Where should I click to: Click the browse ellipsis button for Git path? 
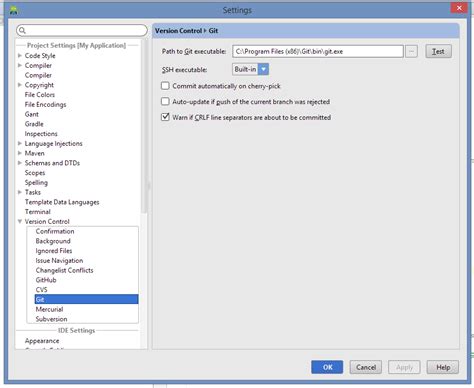(411, 51)
